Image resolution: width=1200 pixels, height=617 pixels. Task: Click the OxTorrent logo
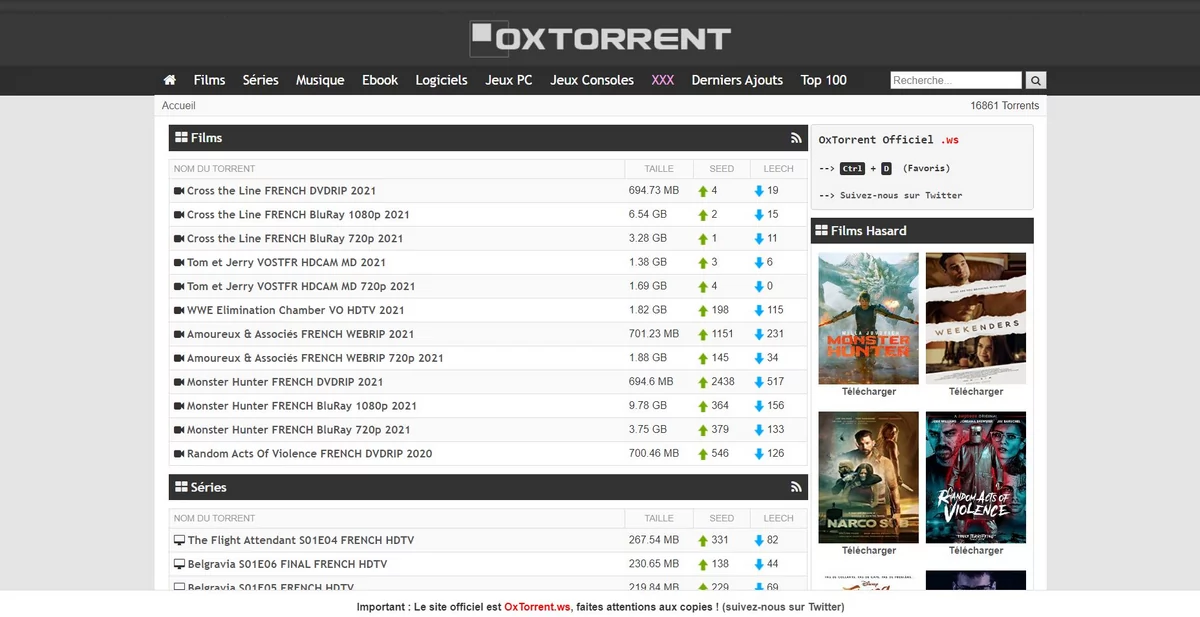click(600, 38)
